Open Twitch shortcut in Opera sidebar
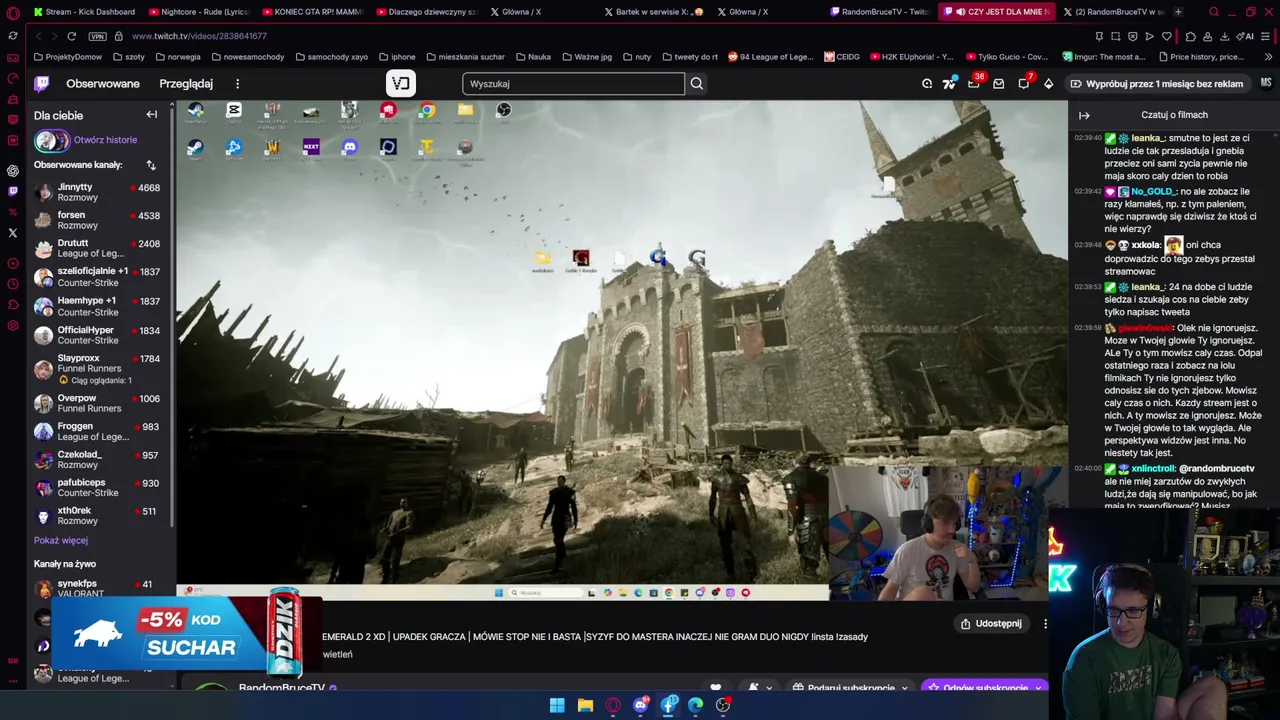This screenshot has width=1280, height=720. [x=12, y=191]
